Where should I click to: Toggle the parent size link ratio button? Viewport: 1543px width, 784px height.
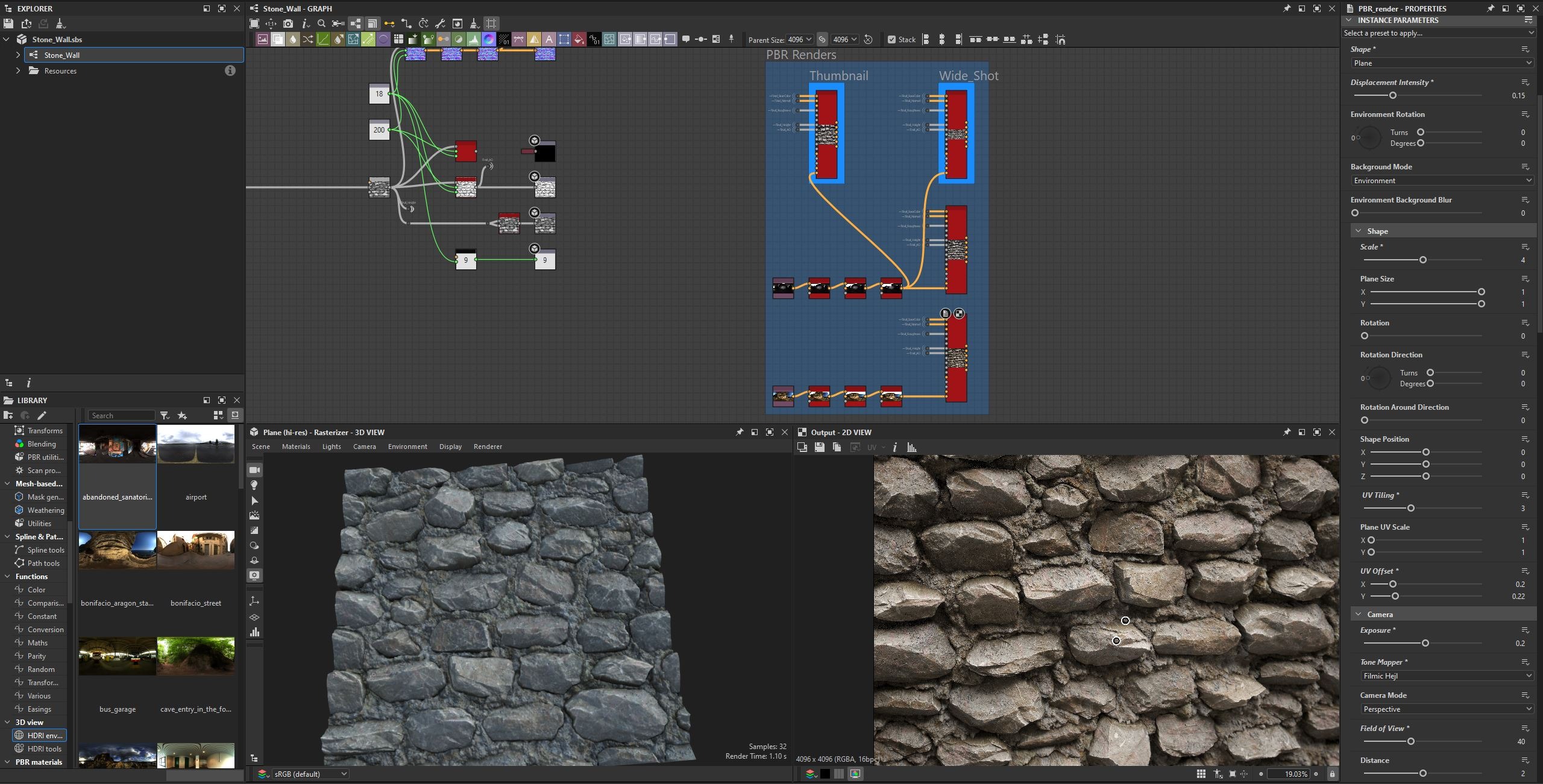[822, 40]
